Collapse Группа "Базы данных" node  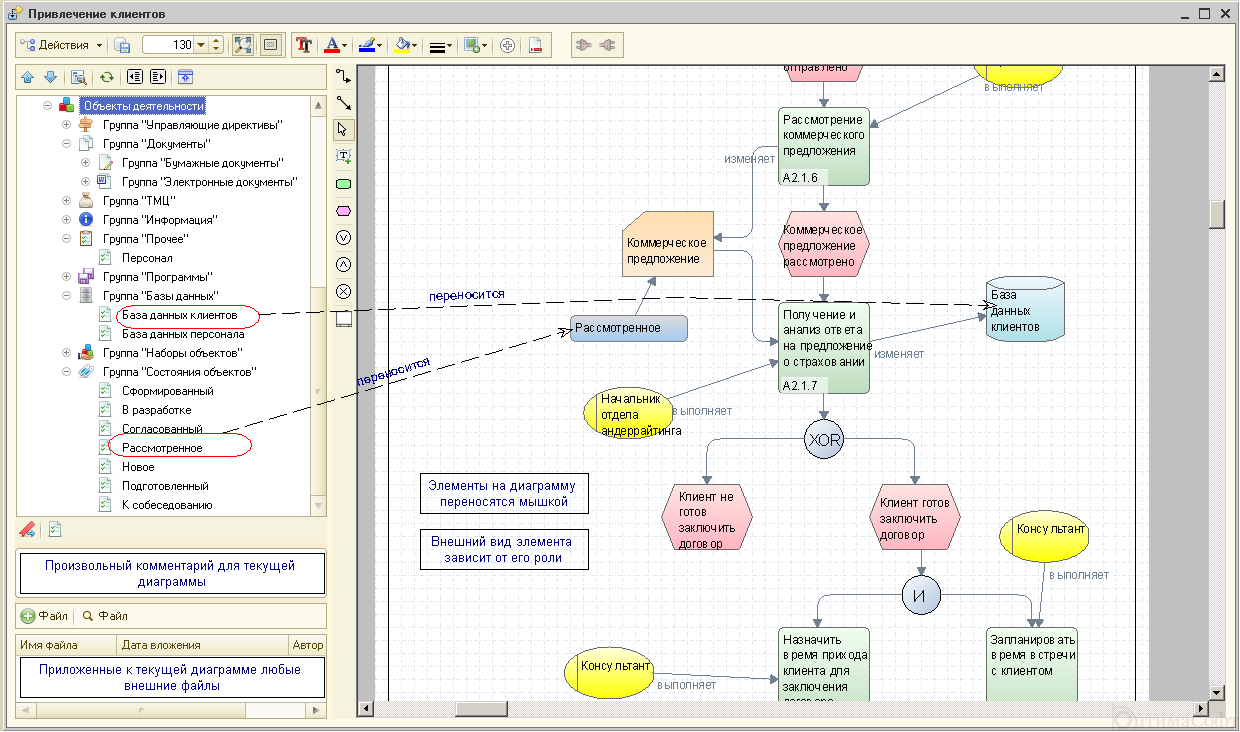(66, 296)
